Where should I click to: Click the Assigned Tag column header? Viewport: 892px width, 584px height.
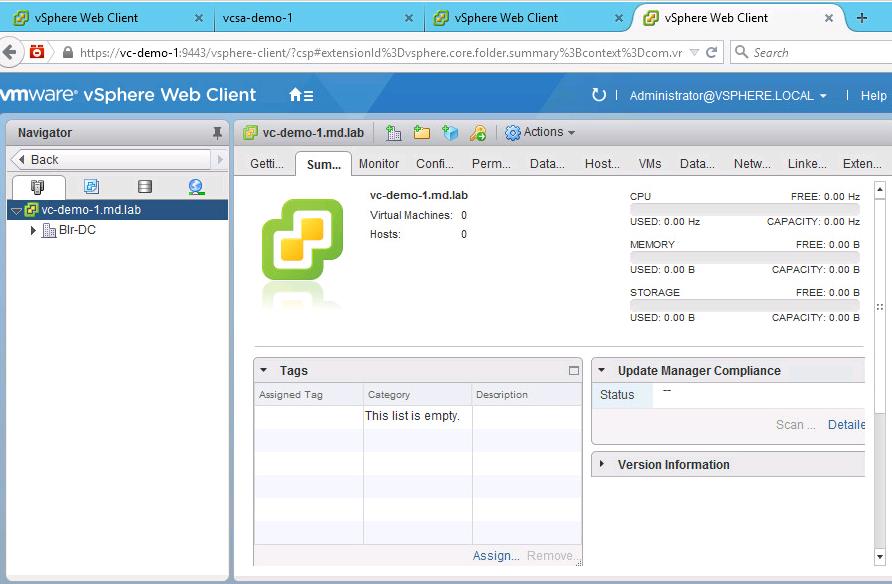pyautogui.click(x=308, y=395)
